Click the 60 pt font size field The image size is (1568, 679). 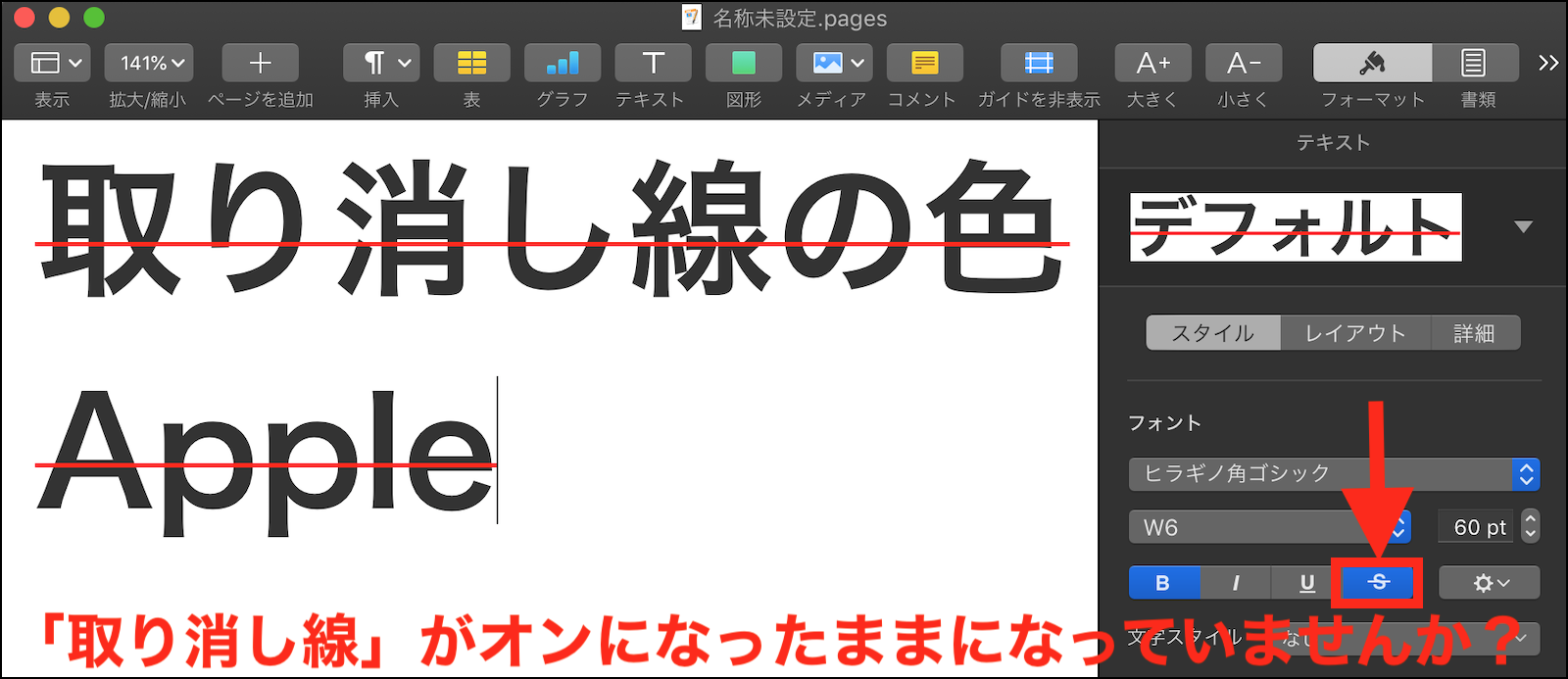click(1477, 527)
